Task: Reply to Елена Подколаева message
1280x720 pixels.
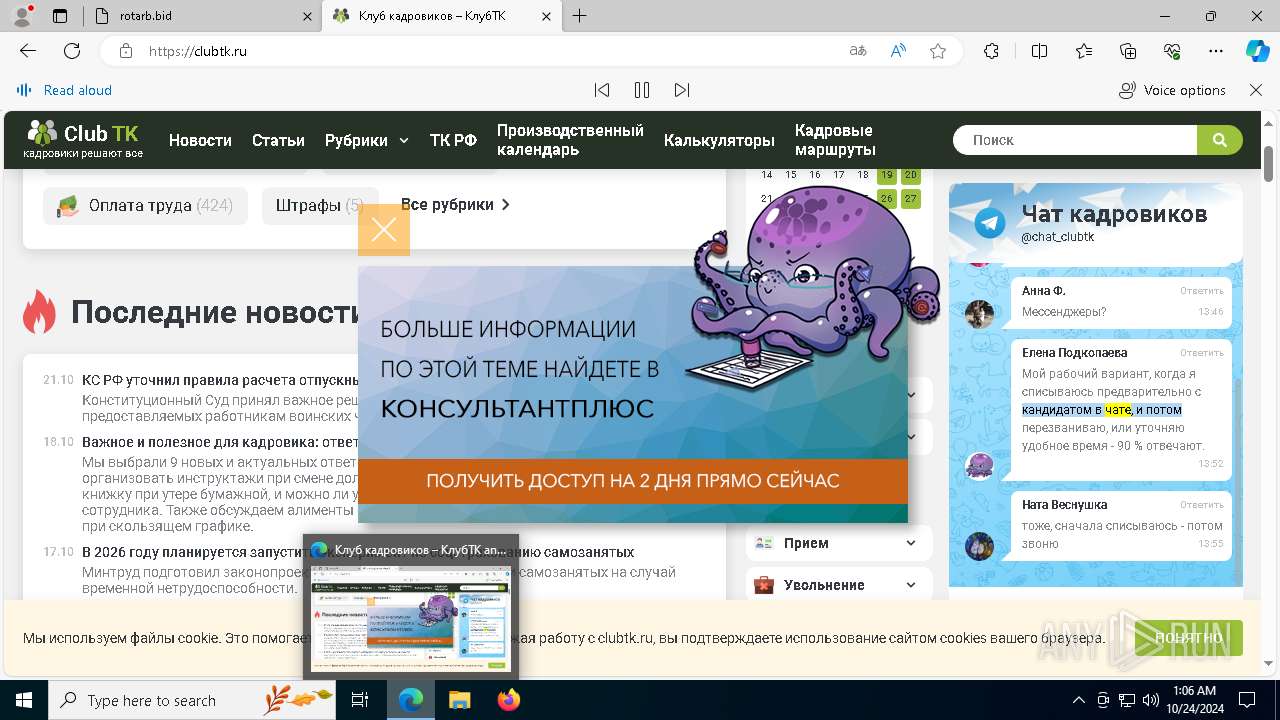Action: click(1201, 353)
